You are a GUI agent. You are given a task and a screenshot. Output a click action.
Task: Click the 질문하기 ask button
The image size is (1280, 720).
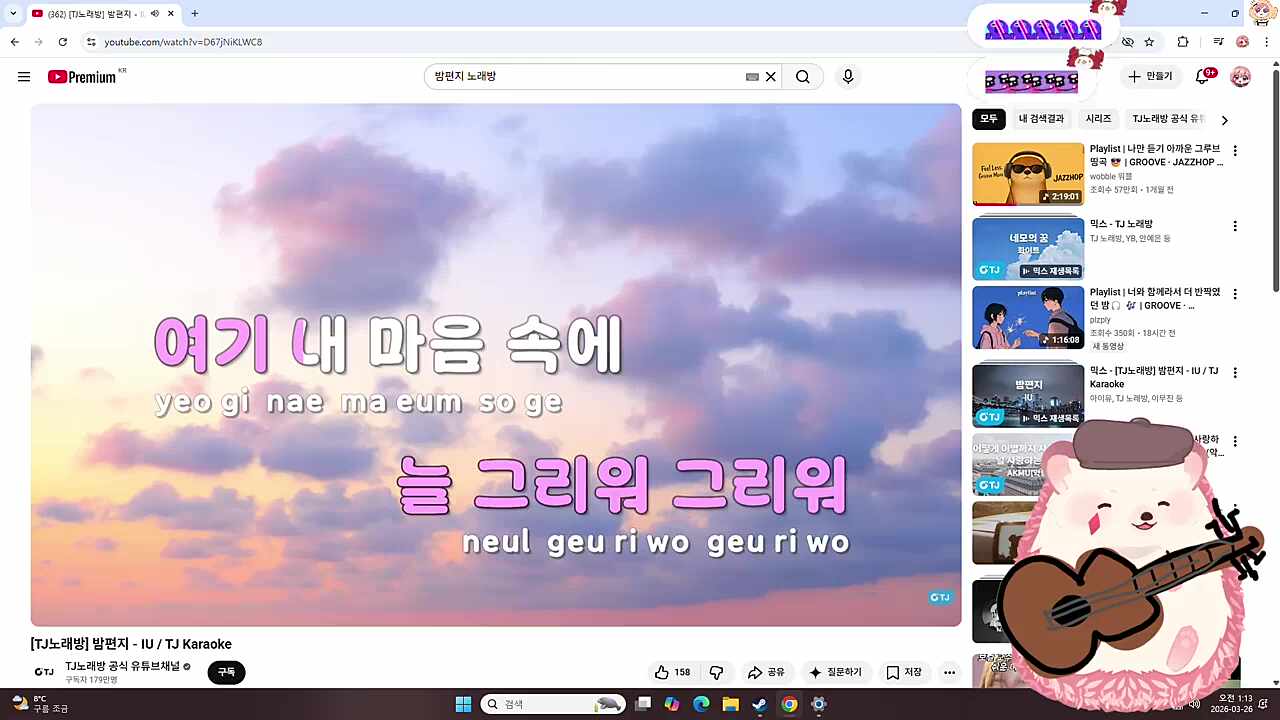click(836, 673)
